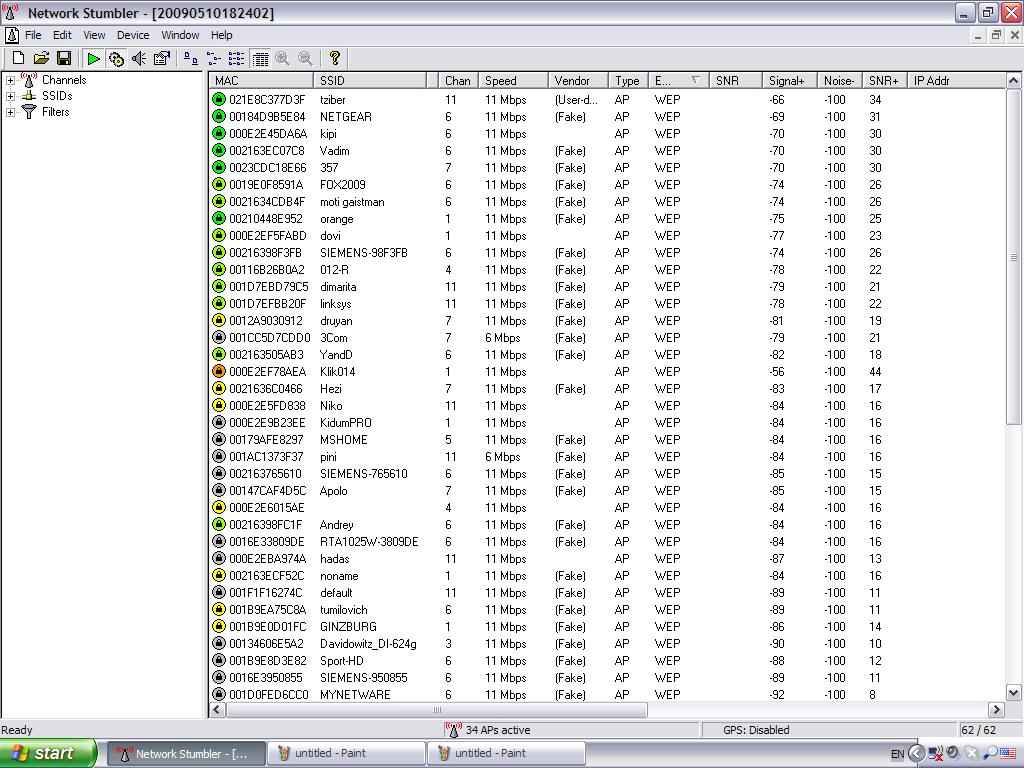The height and width of the screenshot is (768, 1024).
Task: Click the US flag tray icon
Action: click(1008, 754)
